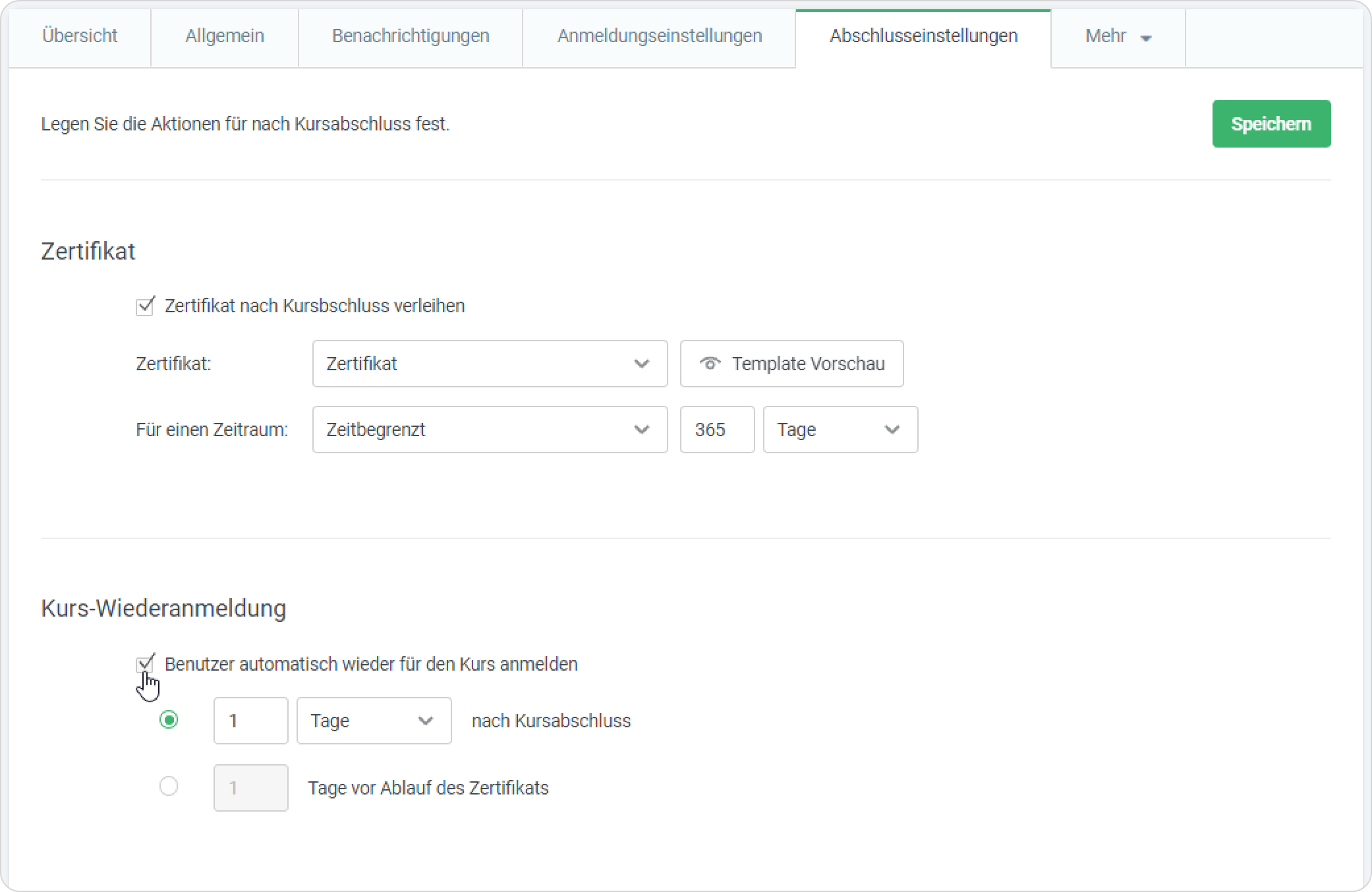This screenshot has height=892, width=1372.
Task: Open the Zertifikat template dropdown
Action: [490, 364]
